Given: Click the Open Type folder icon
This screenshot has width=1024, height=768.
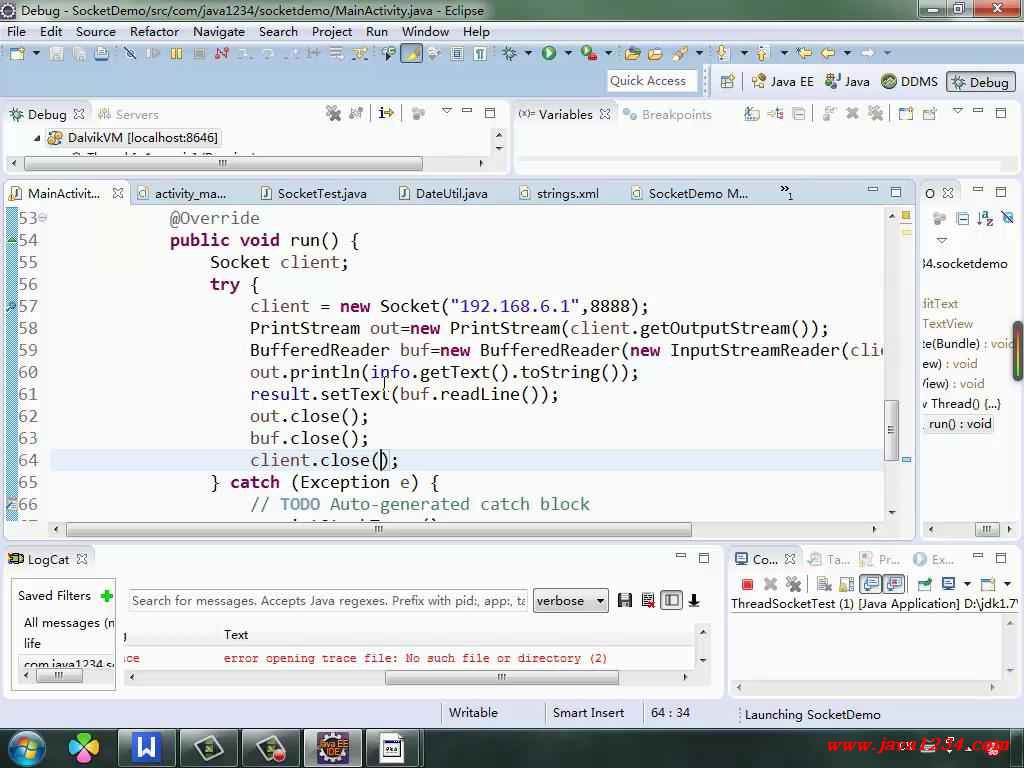Looking at the screenshot, I should pos(632,54).
